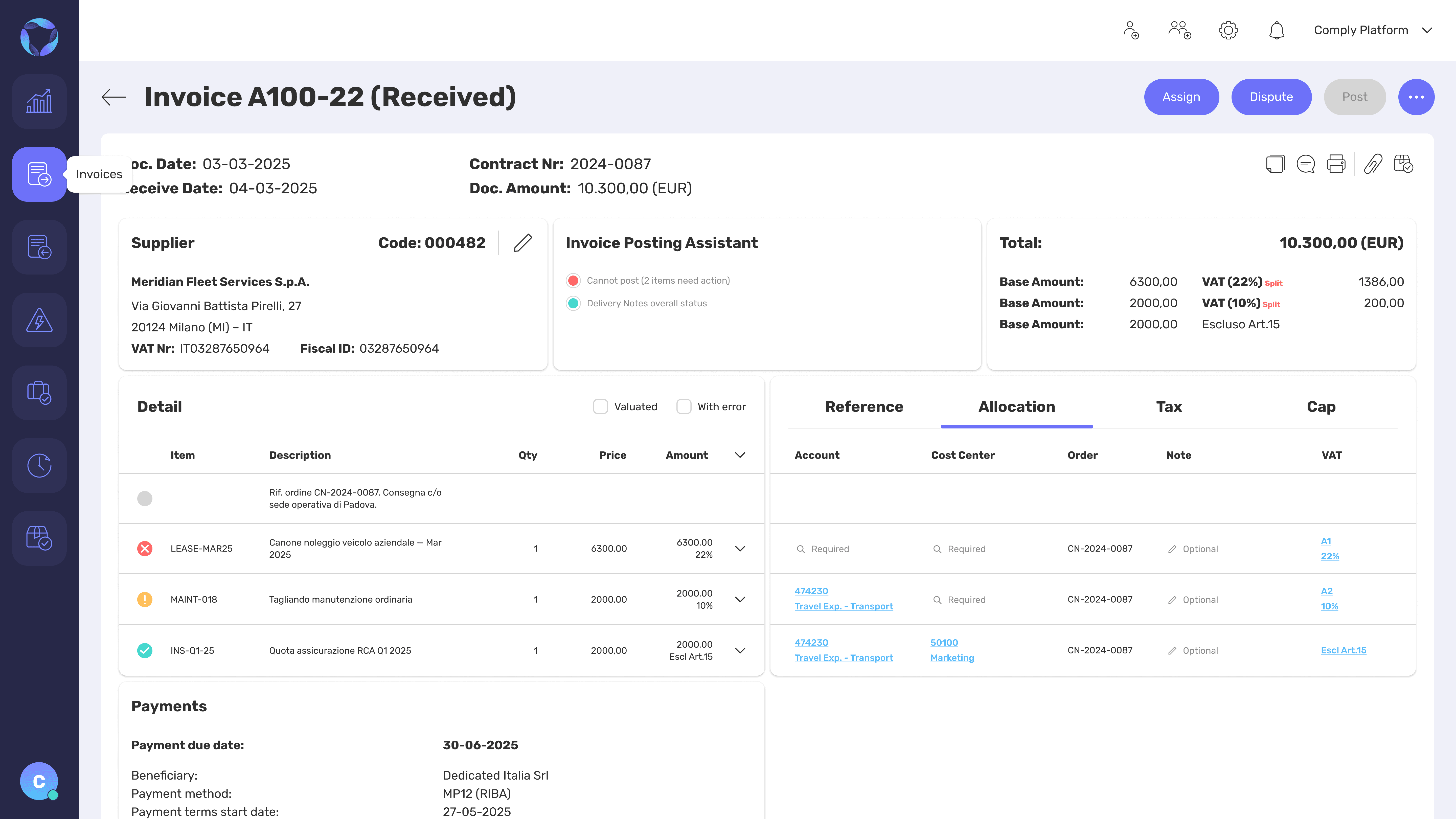The image size is (1456, 819).
Task: Open notifications bell icon
Action: (1277, 30)
